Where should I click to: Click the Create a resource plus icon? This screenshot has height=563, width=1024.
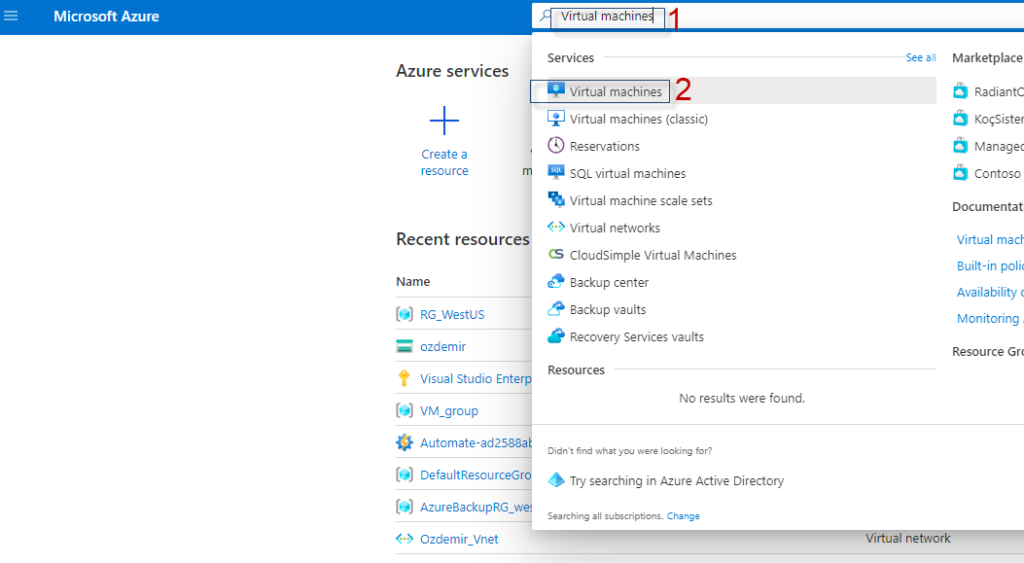[444, 121]
